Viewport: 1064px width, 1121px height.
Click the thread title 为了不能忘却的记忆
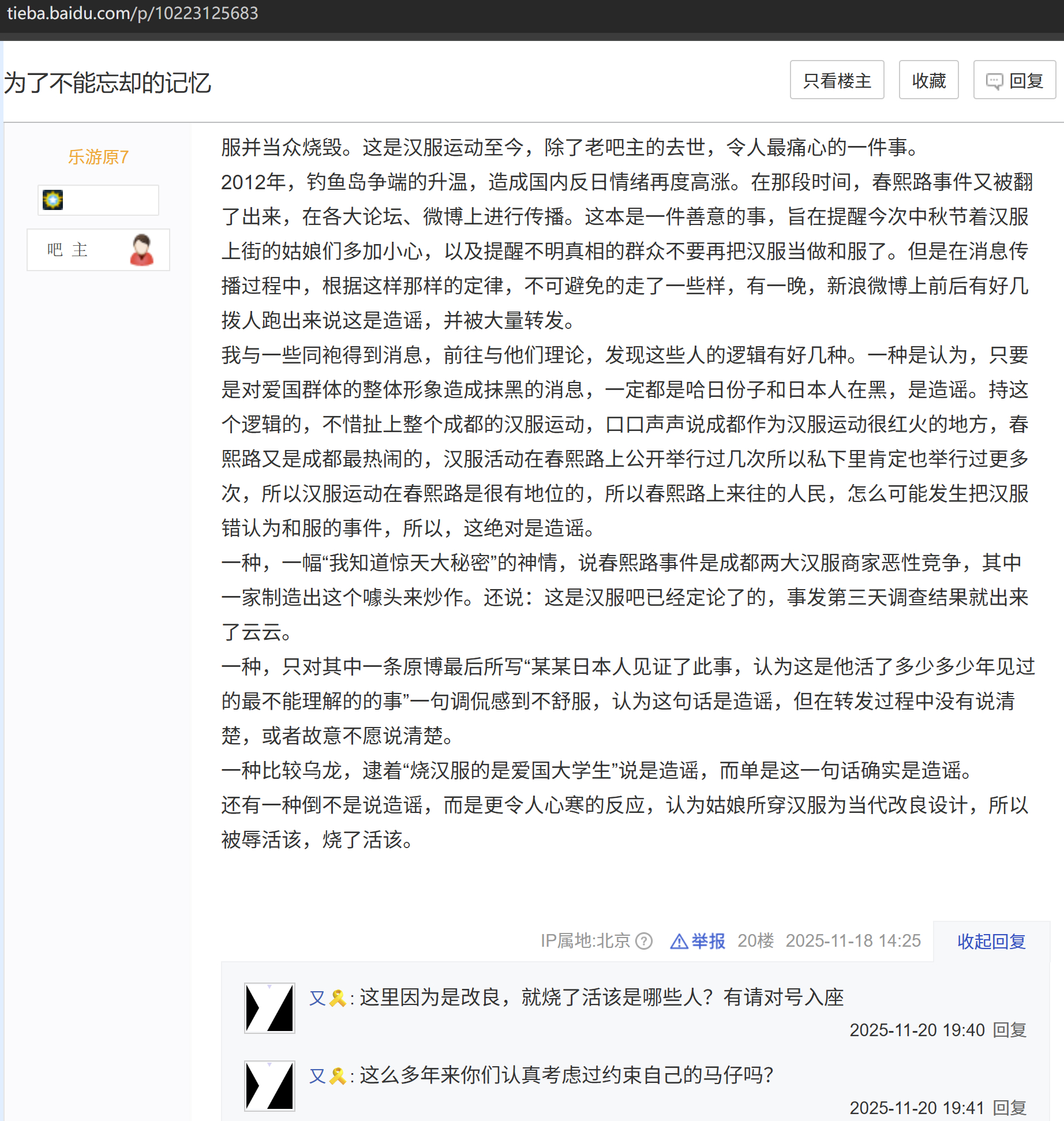108,83
